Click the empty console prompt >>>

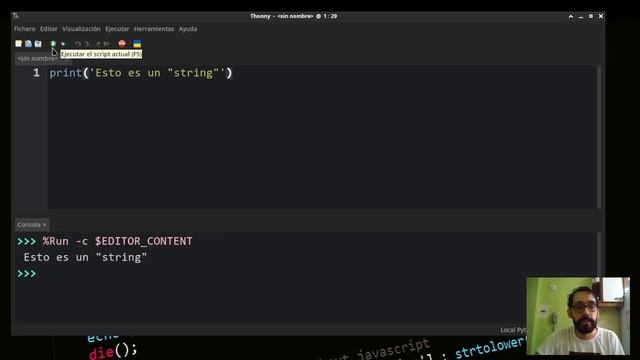tap(27, 274)
